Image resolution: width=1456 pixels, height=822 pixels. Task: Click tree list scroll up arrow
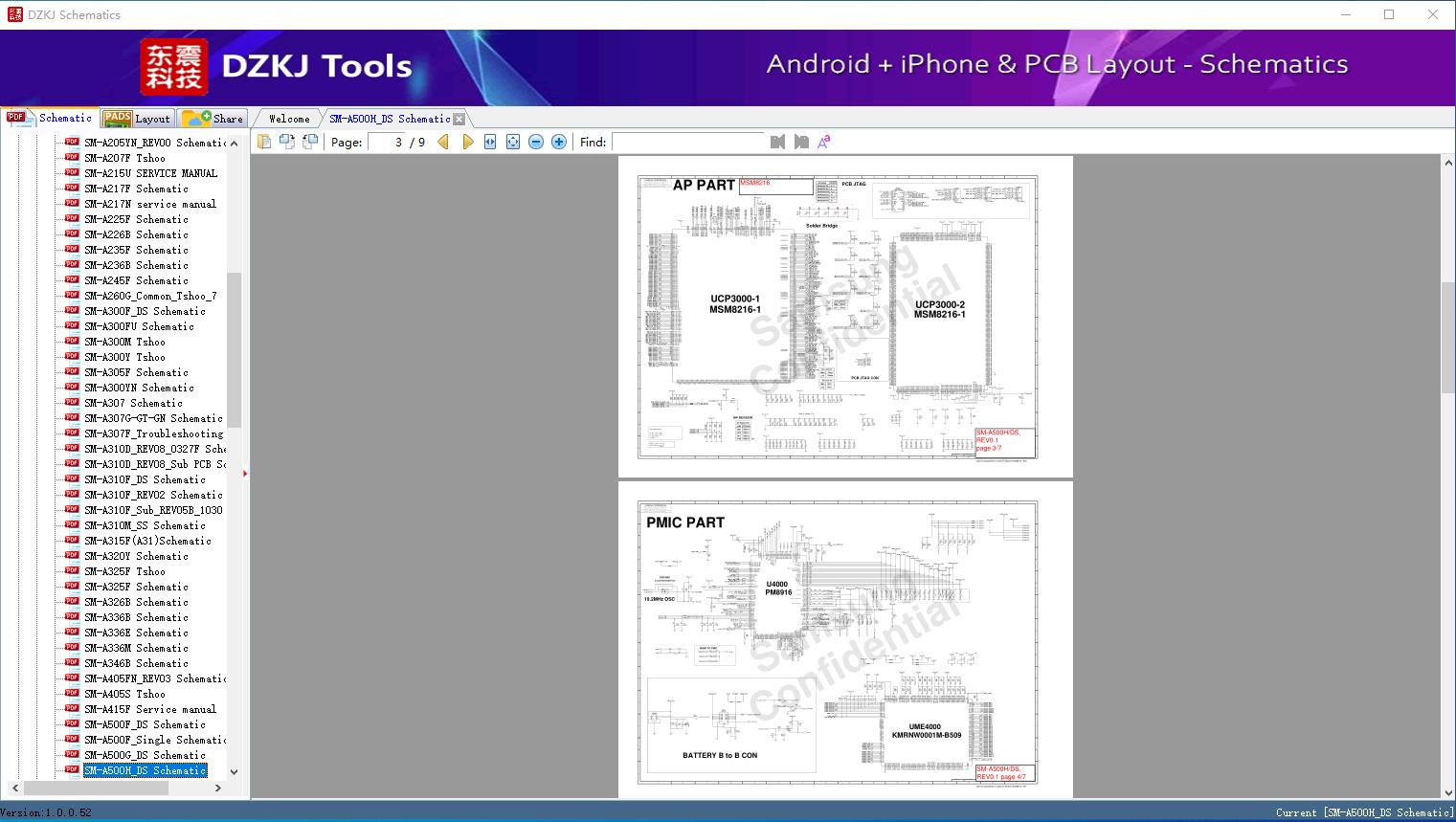pos(234,143)
